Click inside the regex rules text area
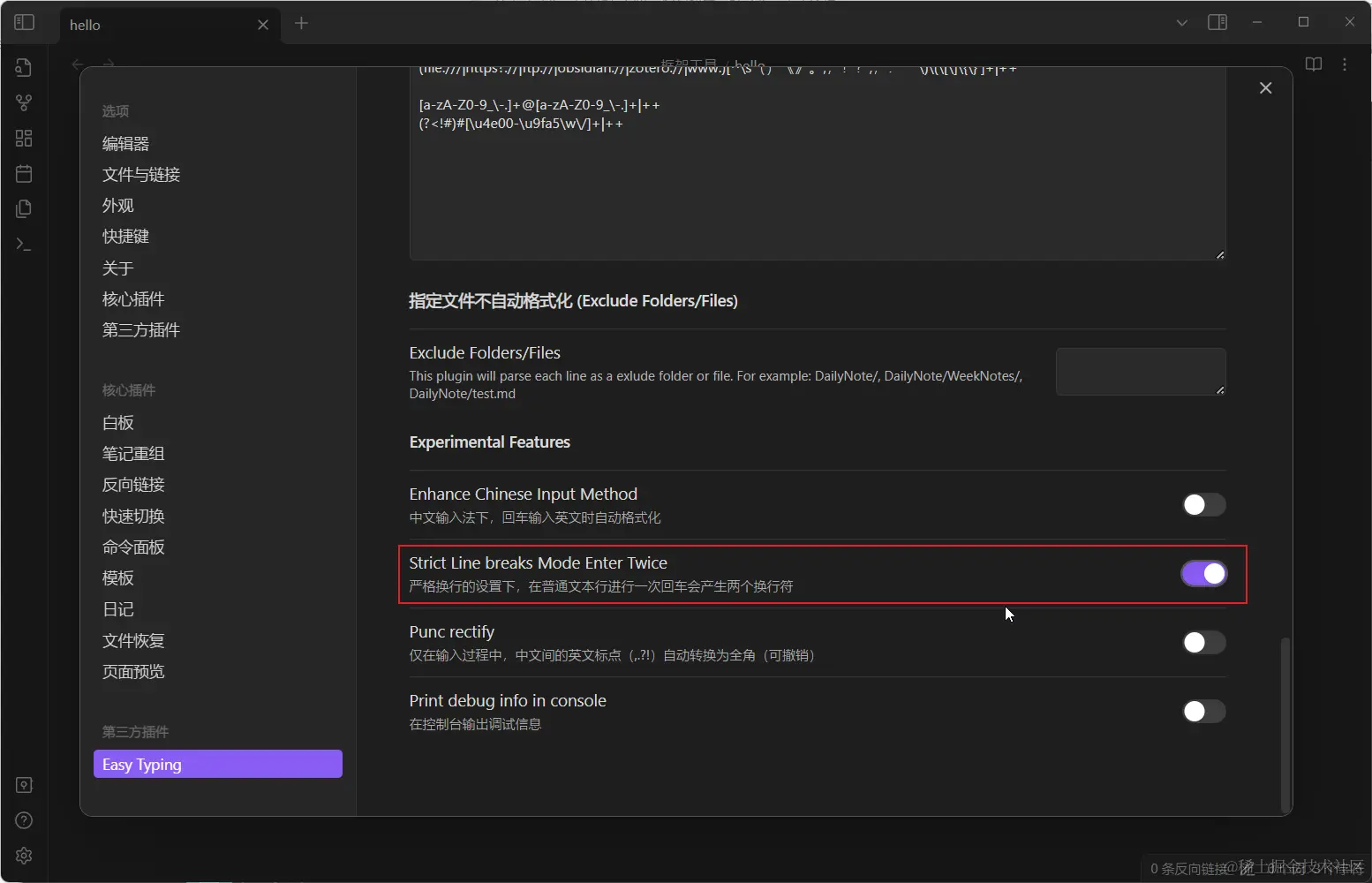This screenshot has height=883, width=1372. (x=818, y=163)
